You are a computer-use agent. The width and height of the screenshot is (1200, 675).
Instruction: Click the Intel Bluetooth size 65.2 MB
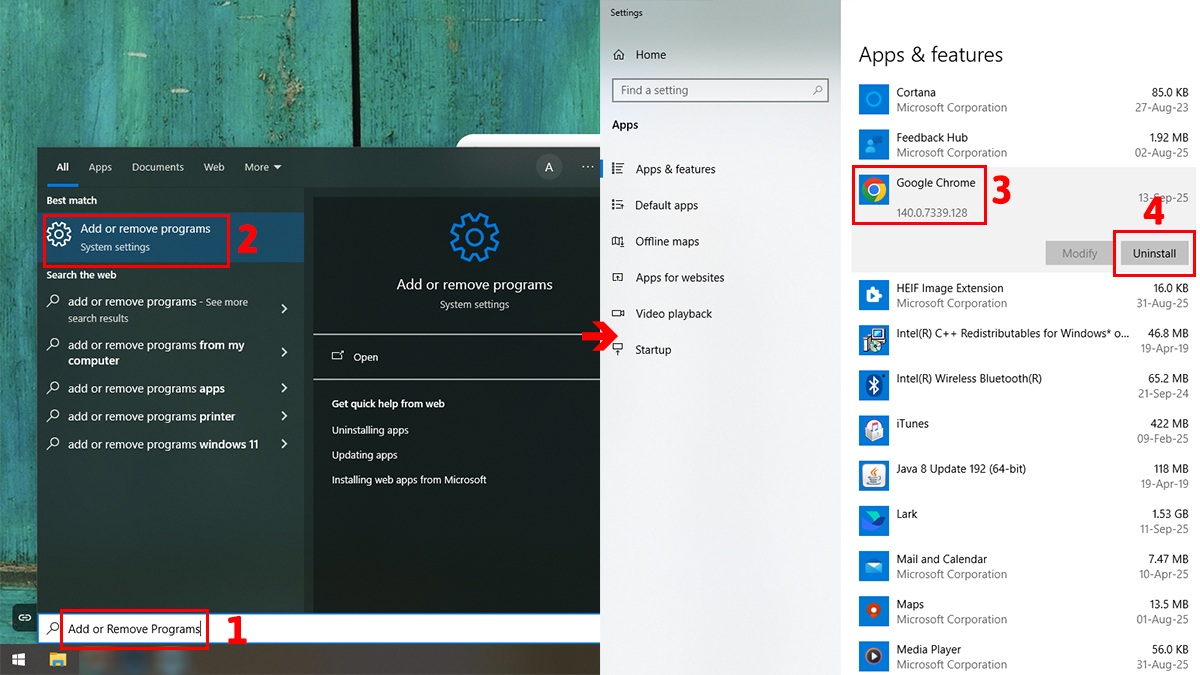click(x=1168, y=379)
